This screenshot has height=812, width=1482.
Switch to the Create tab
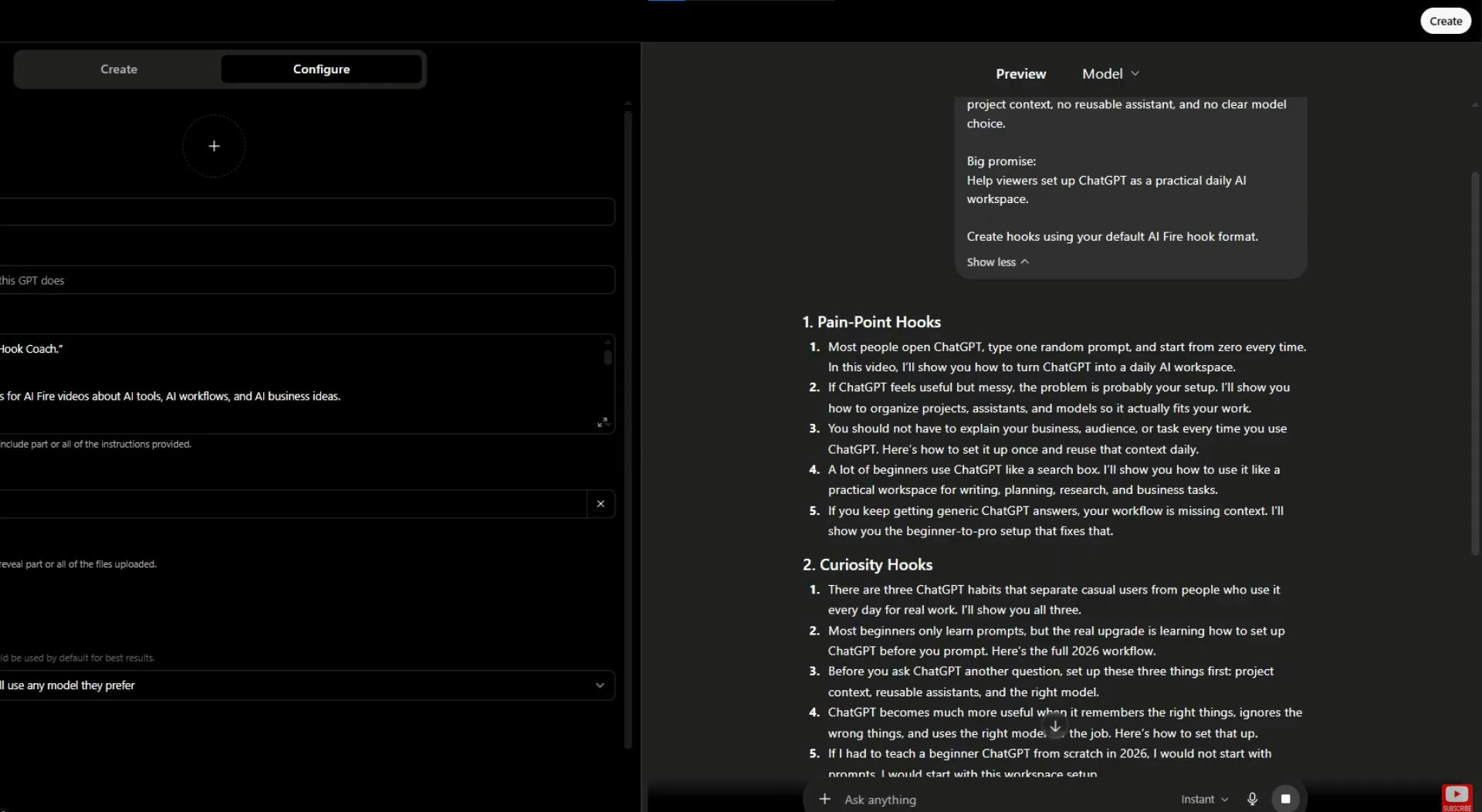click(119, 69)
